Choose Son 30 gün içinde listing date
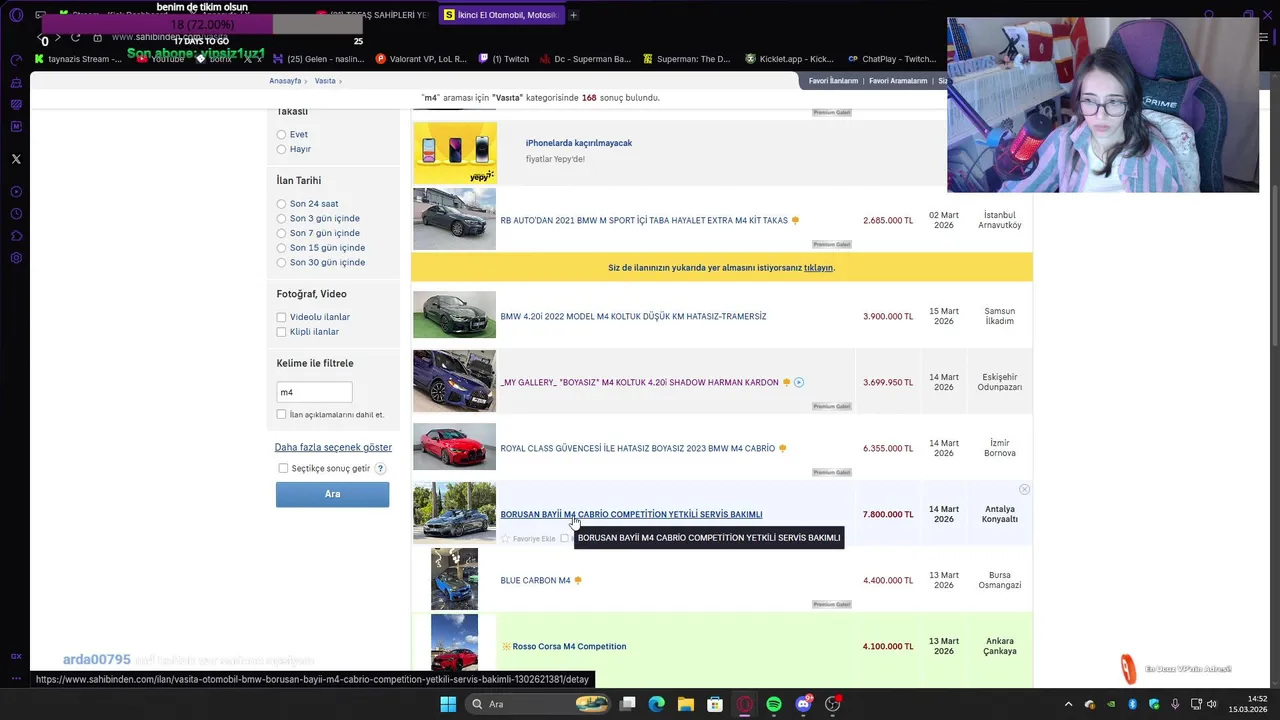The height and width of the screenshot is (720, 1280). [282, 262]
